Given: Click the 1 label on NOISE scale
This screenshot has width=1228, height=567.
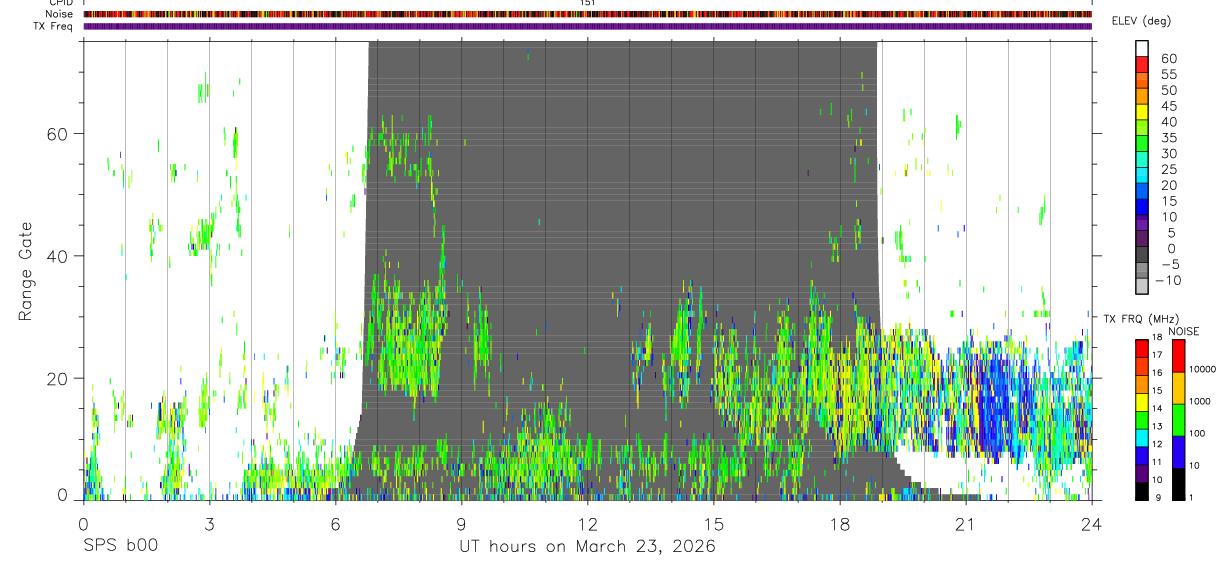Looking at the screenshot, I should point(1190,497).
